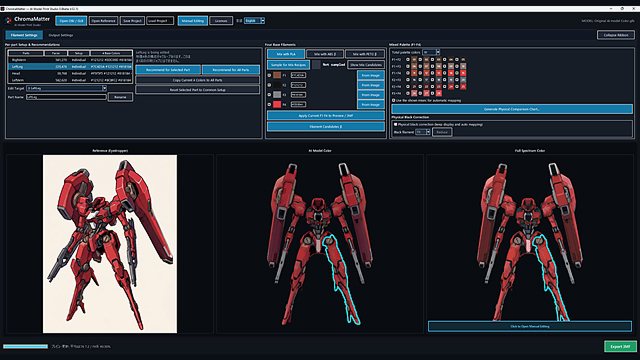Sort by the Faces column header
Screen dimensions: 640x360
tap(56, 53)
